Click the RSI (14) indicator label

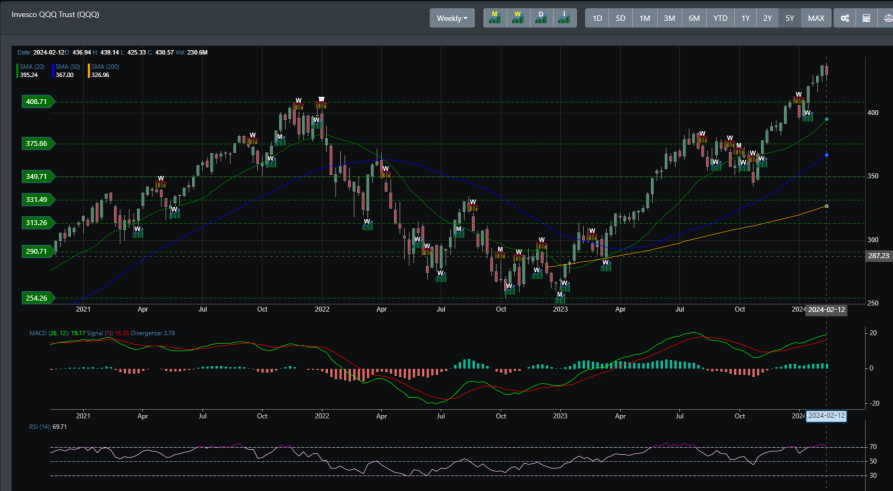pyautogui.click(x=40, y=427)
